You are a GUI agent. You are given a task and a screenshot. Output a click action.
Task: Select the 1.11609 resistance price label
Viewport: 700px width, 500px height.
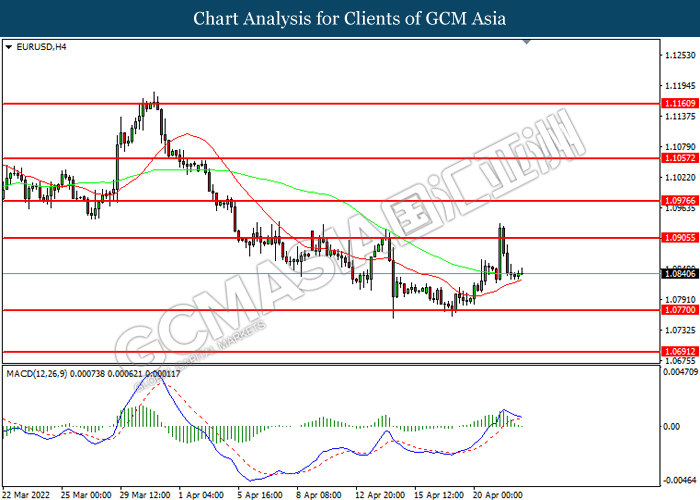(680, 104)
